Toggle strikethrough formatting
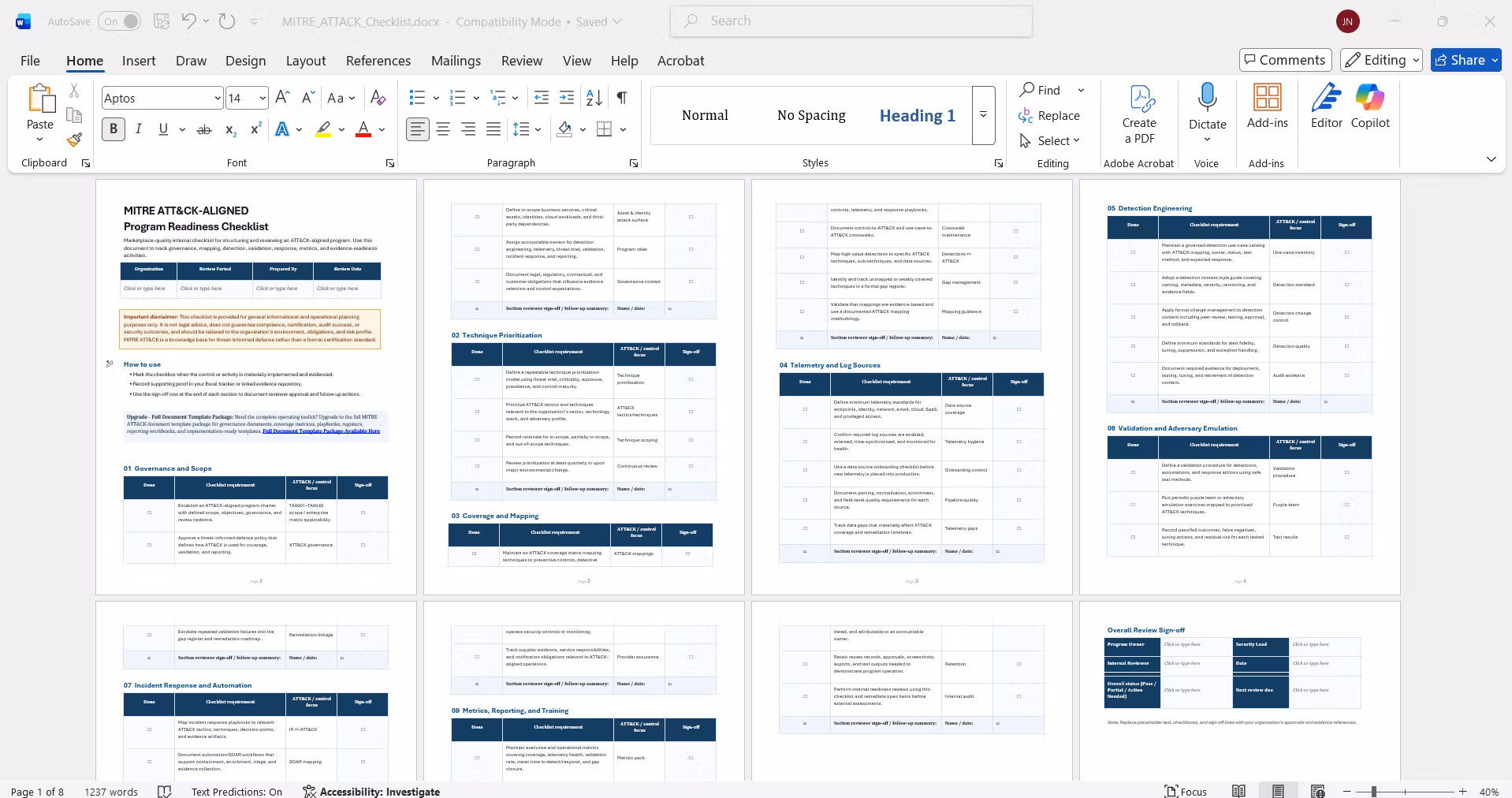This screenshot has width=1512, height=798. coord(203,129)
